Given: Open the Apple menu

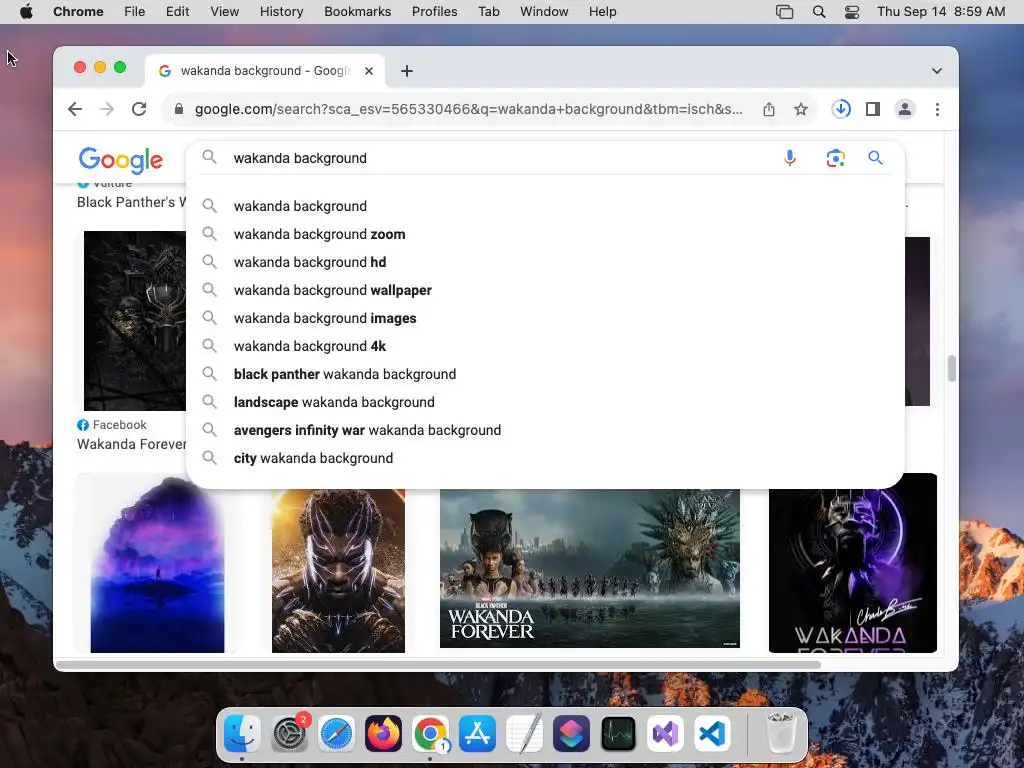Looking at the screenshot, I should point(26,12).
